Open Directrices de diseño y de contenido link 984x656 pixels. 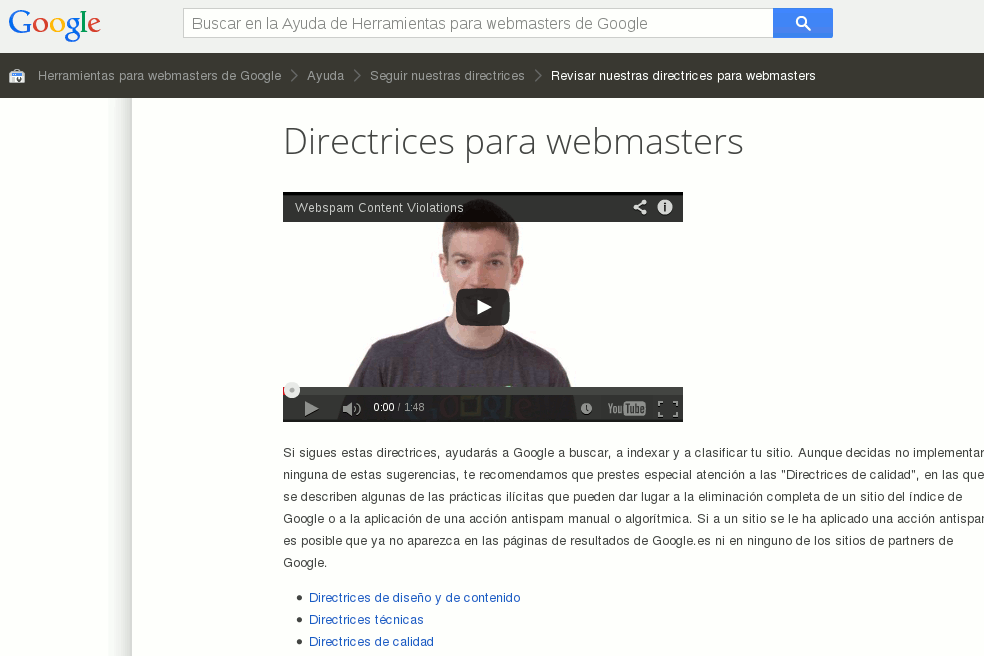click(414, 598)
